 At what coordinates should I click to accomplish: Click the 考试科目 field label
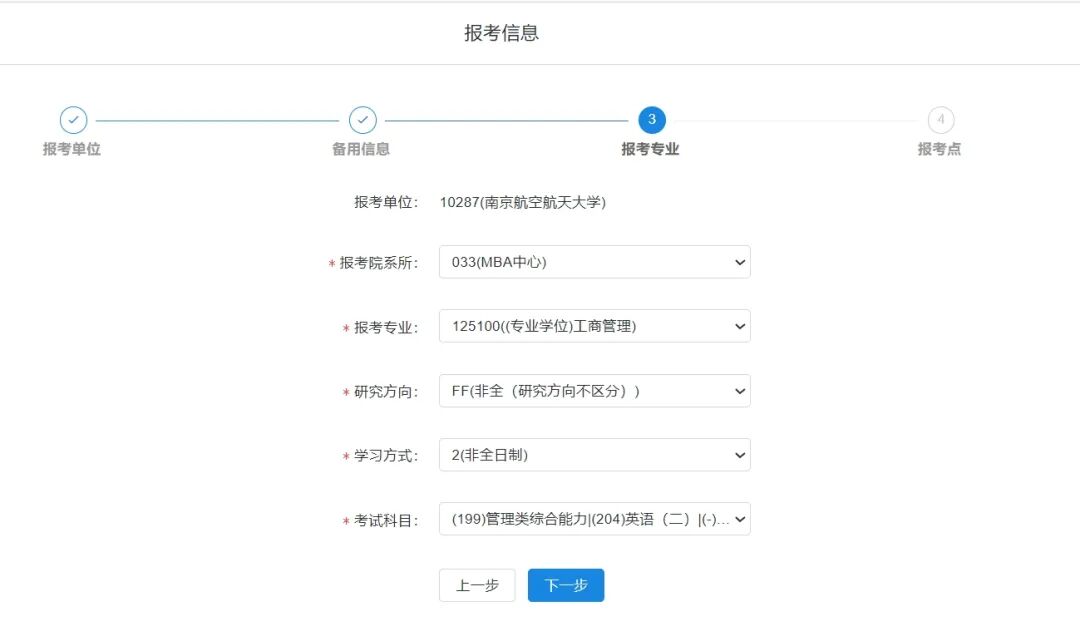pos(386,521)
